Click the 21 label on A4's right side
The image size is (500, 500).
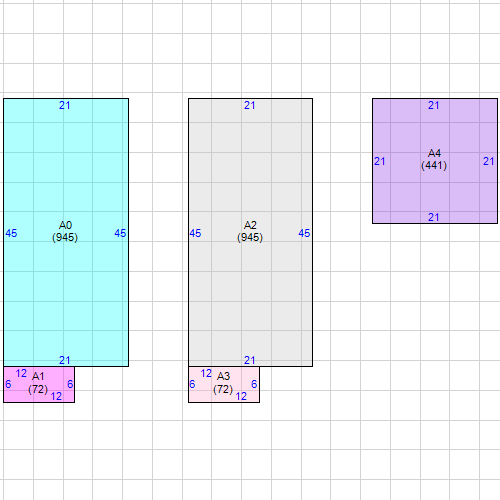pyautogui.click(x=489, y=161)
